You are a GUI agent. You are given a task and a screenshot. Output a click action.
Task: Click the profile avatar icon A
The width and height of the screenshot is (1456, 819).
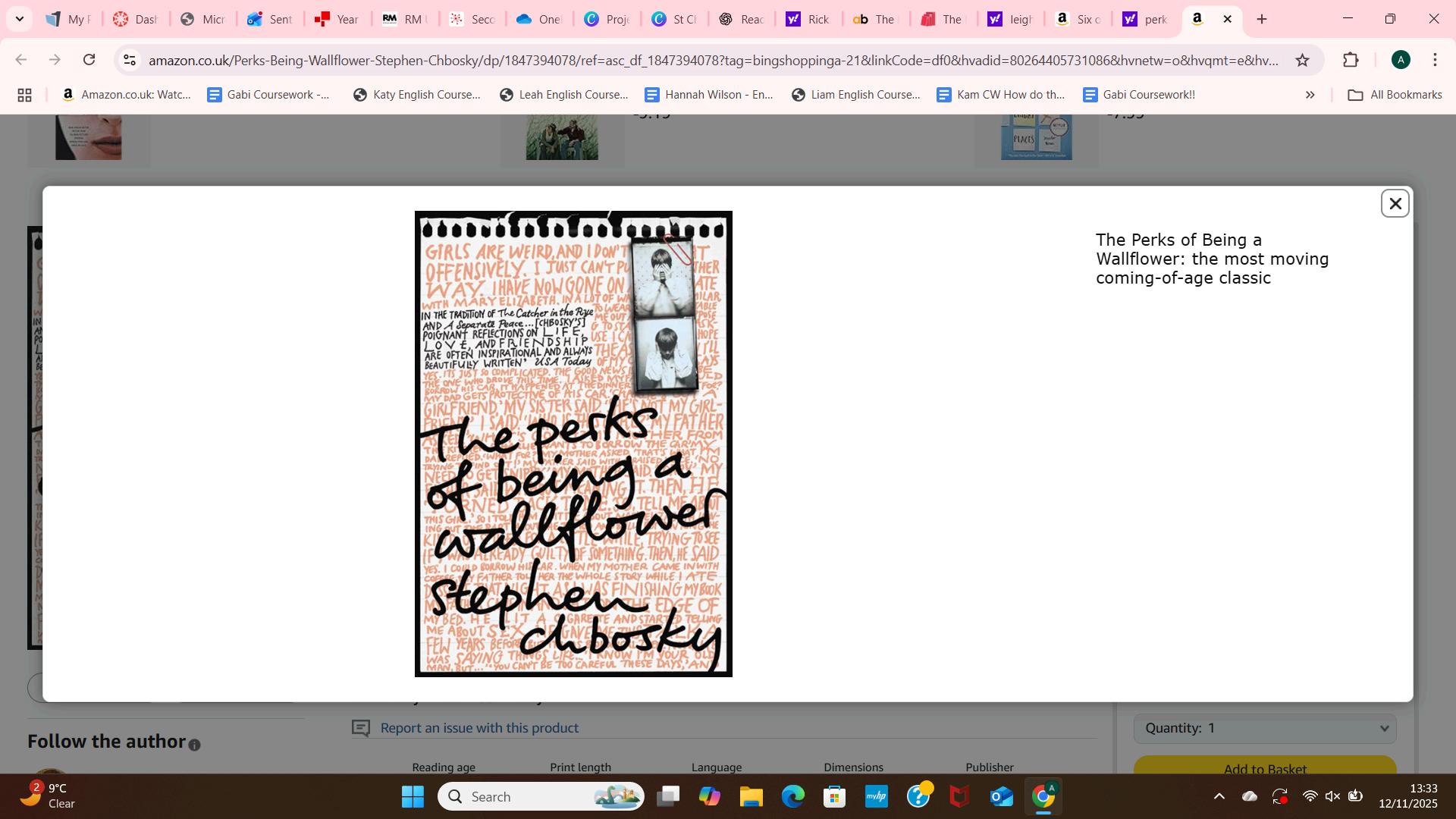point(1401,60)
